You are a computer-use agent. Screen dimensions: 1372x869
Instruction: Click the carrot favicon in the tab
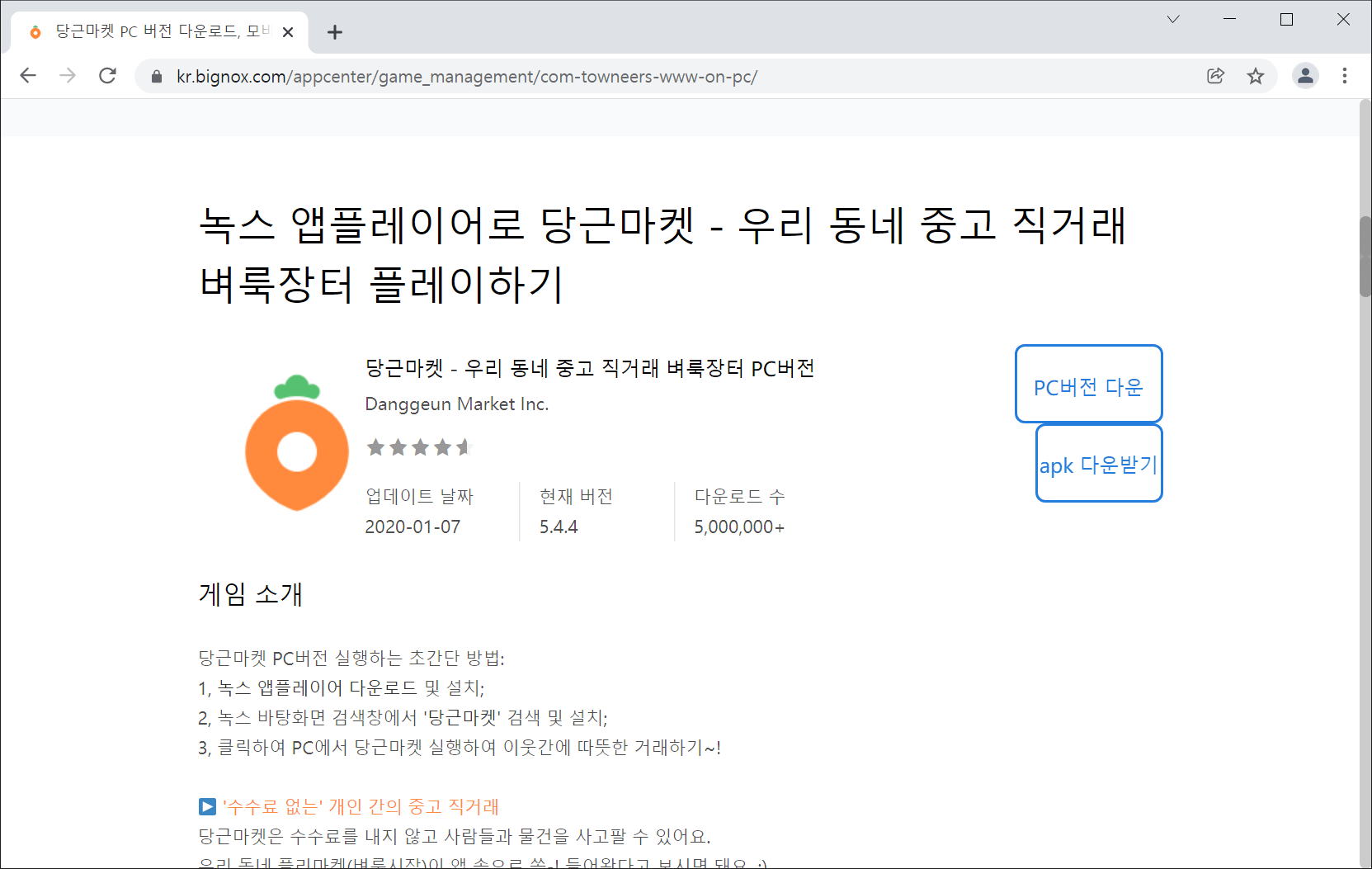click(35, 32)
